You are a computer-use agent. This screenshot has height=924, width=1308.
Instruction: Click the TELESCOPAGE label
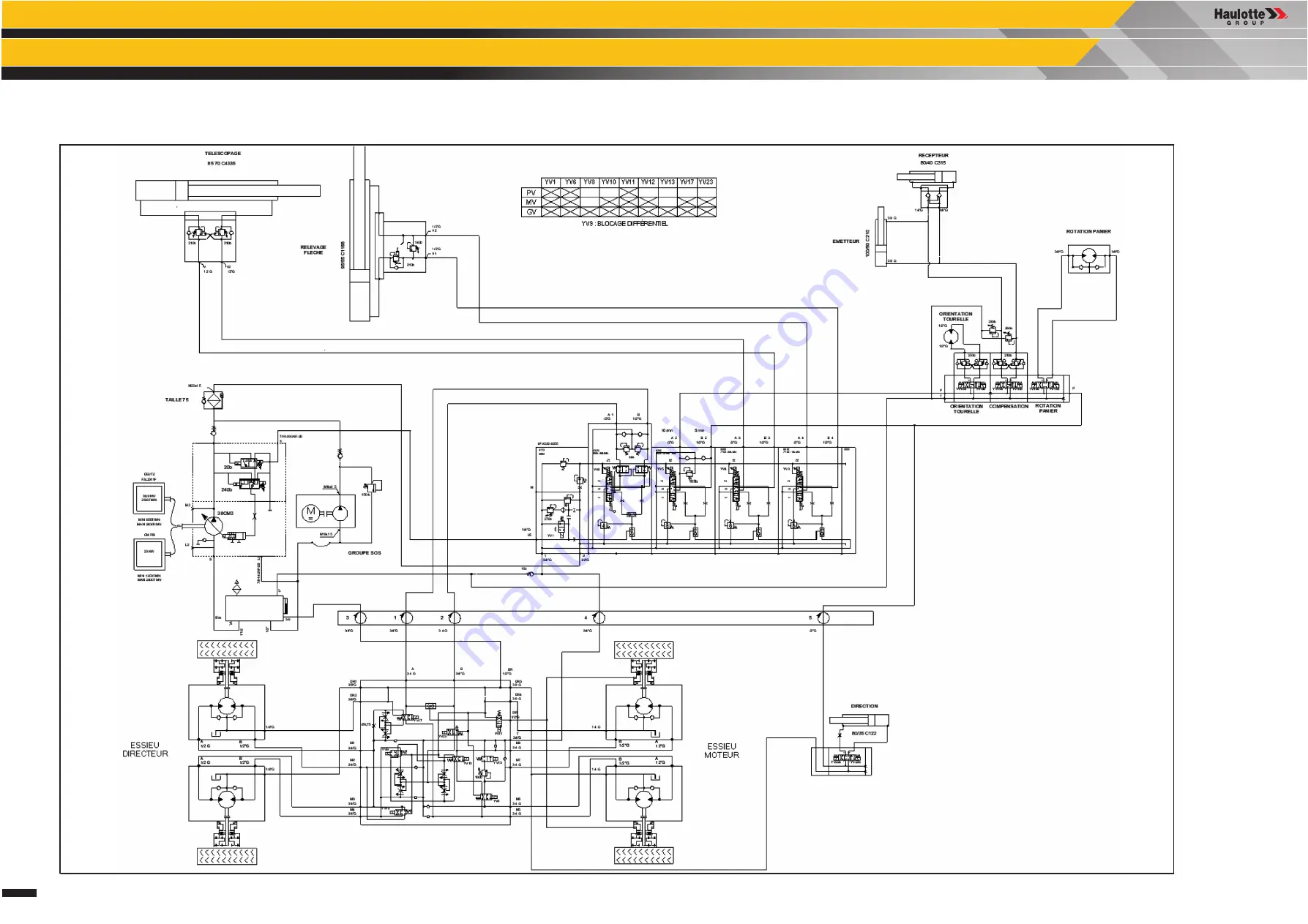tap(223, 154)
